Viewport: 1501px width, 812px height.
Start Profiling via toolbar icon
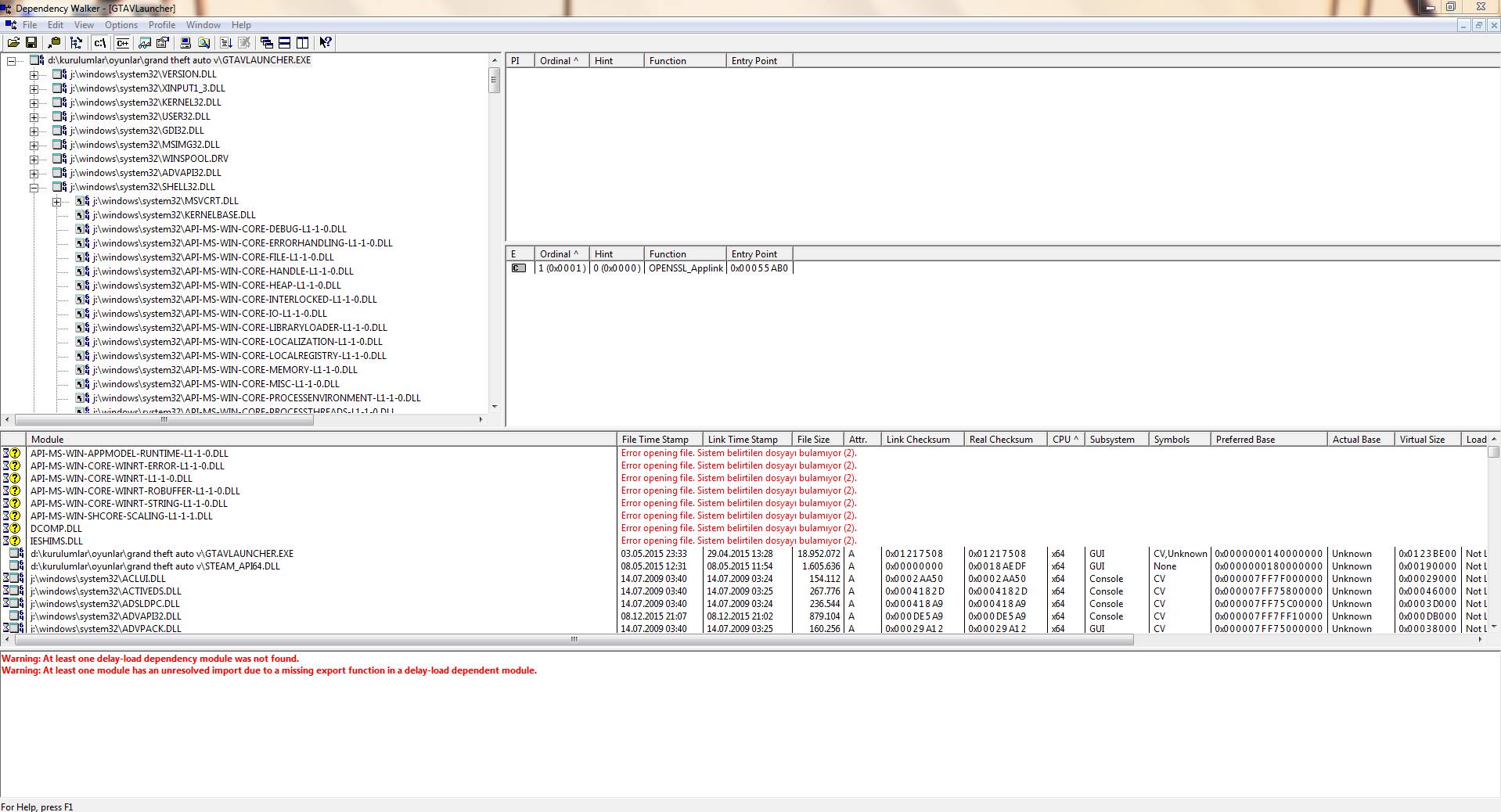coord(226,43)
